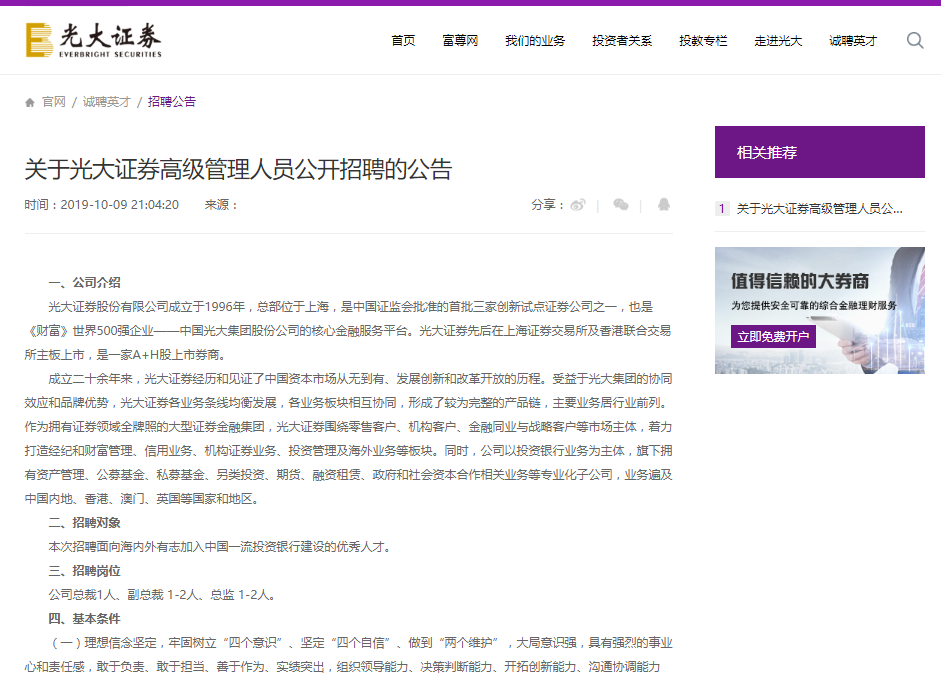Open 投资者关系 menu item

coord(622,41)
